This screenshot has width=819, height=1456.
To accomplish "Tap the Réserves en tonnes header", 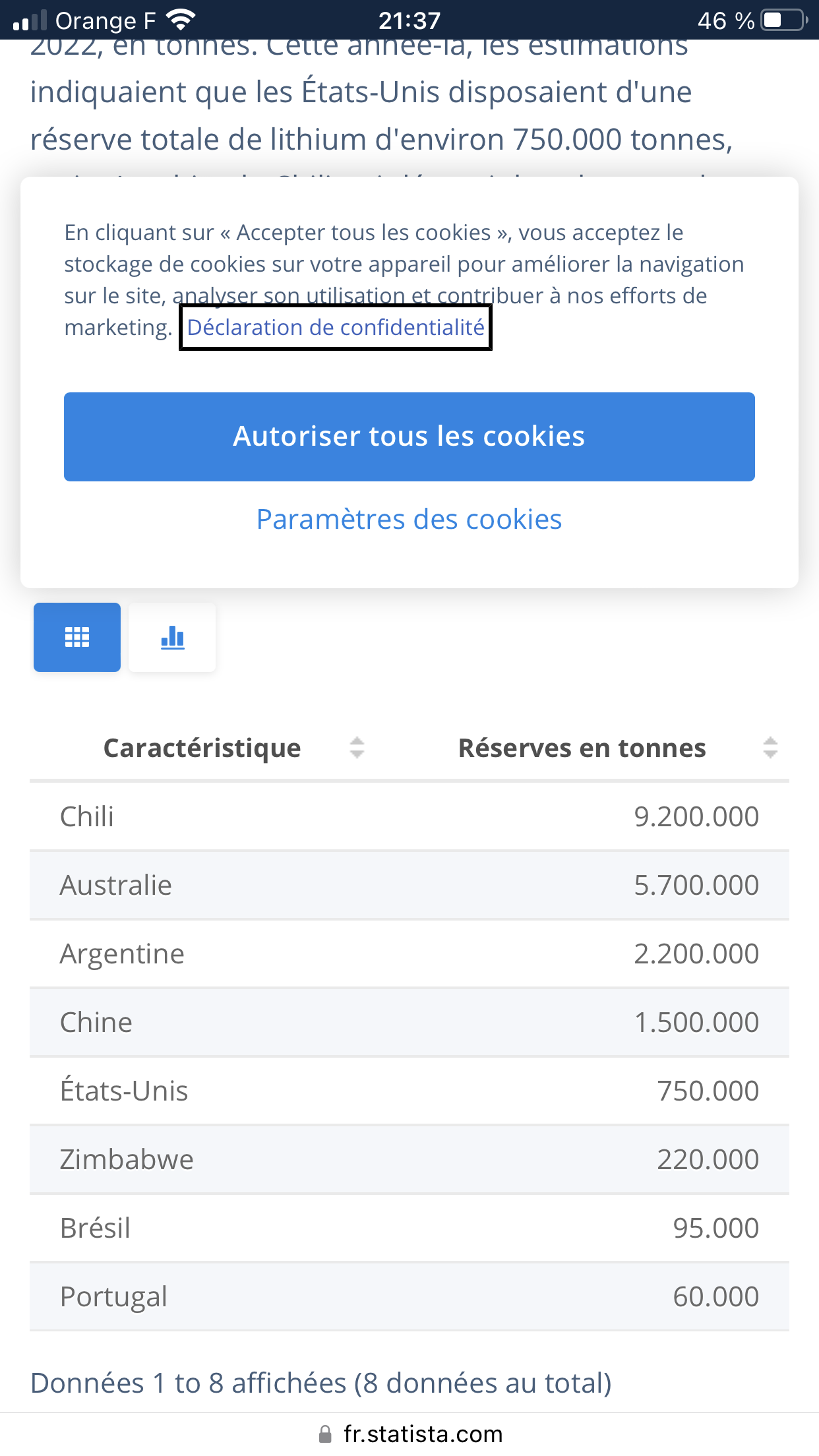I will coord(582,748).
